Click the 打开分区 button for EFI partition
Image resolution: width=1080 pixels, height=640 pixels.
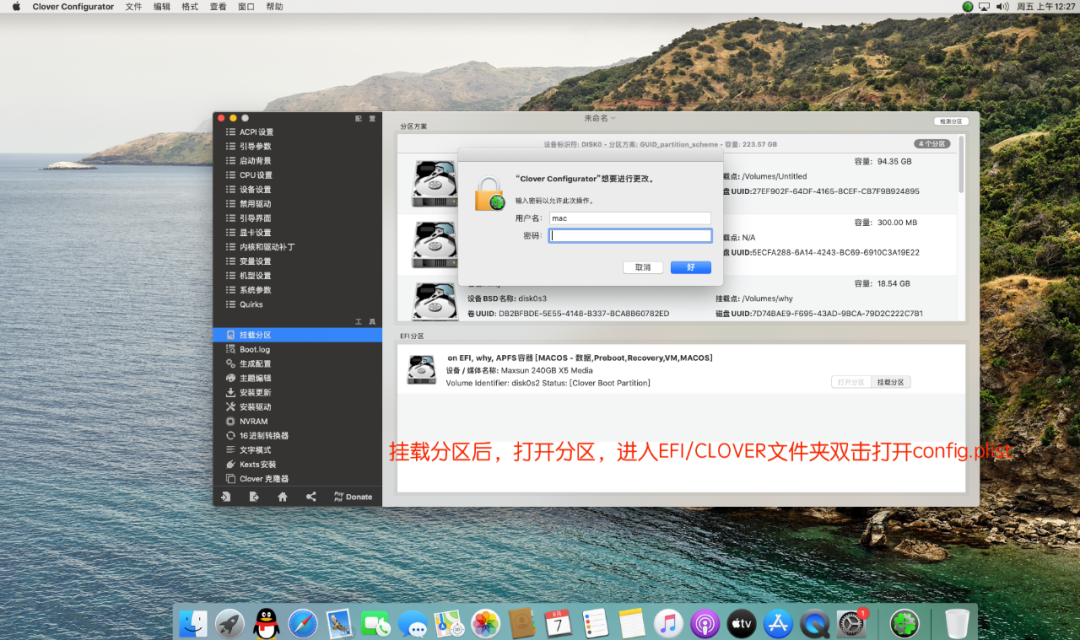[x=851, y=382]
